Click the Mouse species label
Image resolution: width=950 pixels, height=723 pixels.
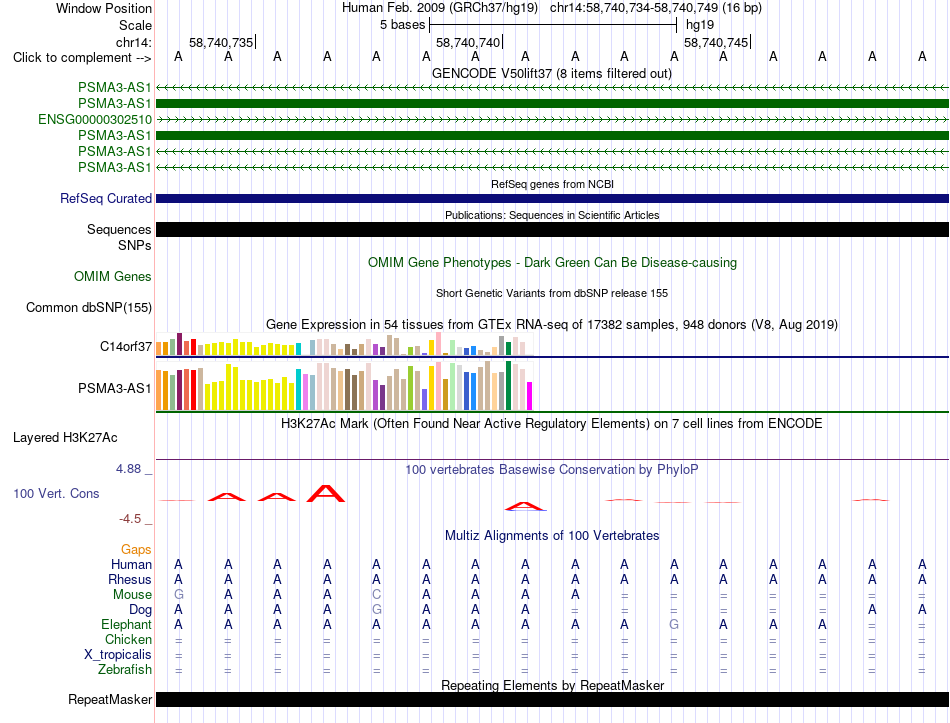pos(132,595)
